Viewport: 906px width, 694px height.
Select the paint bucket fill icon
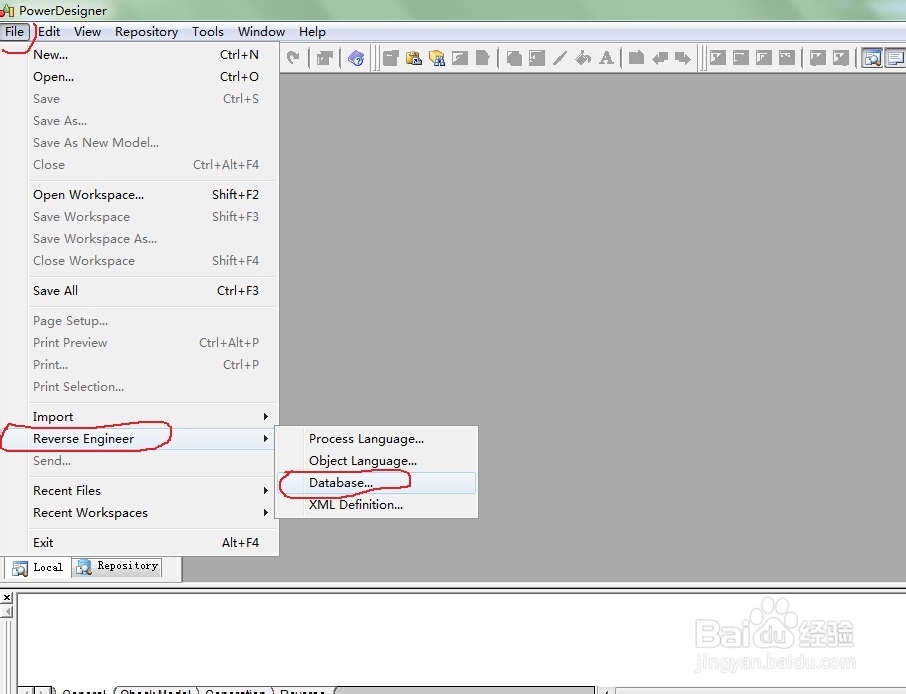583,58
